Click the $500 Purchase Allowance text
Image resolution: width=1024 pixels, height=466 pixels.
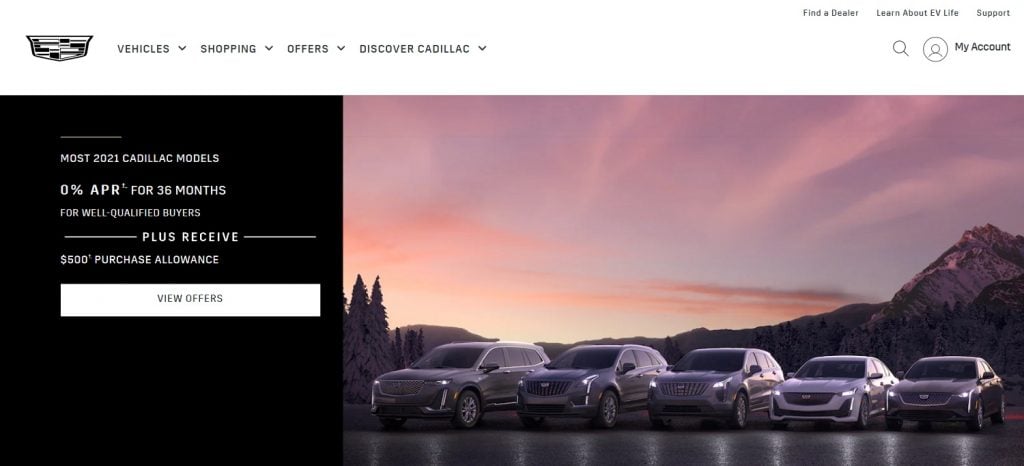pos(139,259)
